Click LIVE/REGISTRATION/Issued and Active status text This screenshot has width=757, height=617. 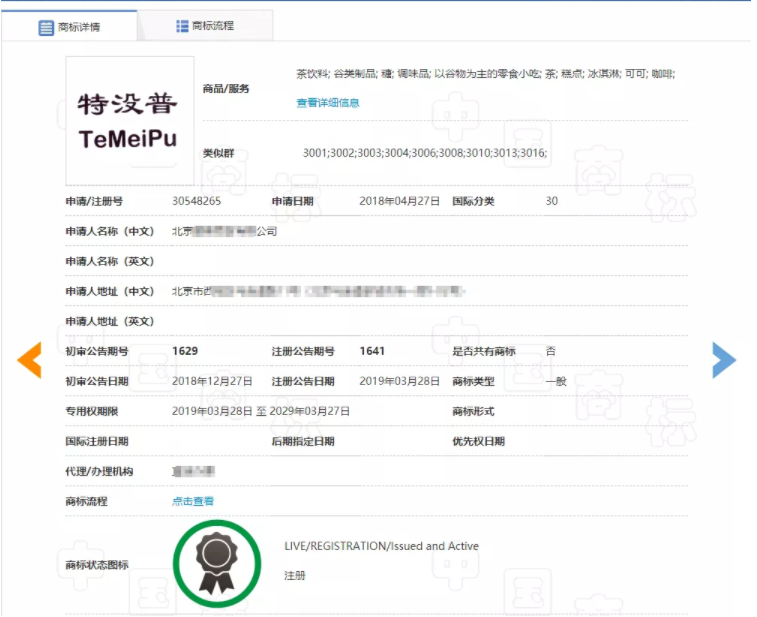(x=381, y=546)
